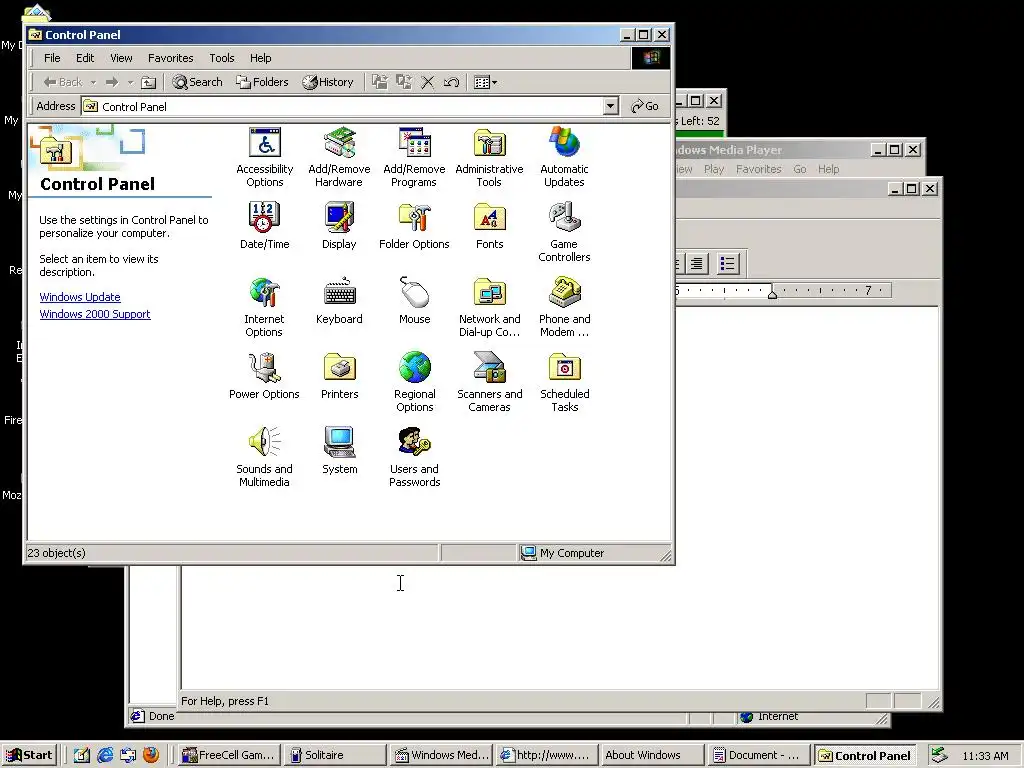Click the Copy To toolbar icon
This screenshot has height=768, width=1024.
(404, 82)
